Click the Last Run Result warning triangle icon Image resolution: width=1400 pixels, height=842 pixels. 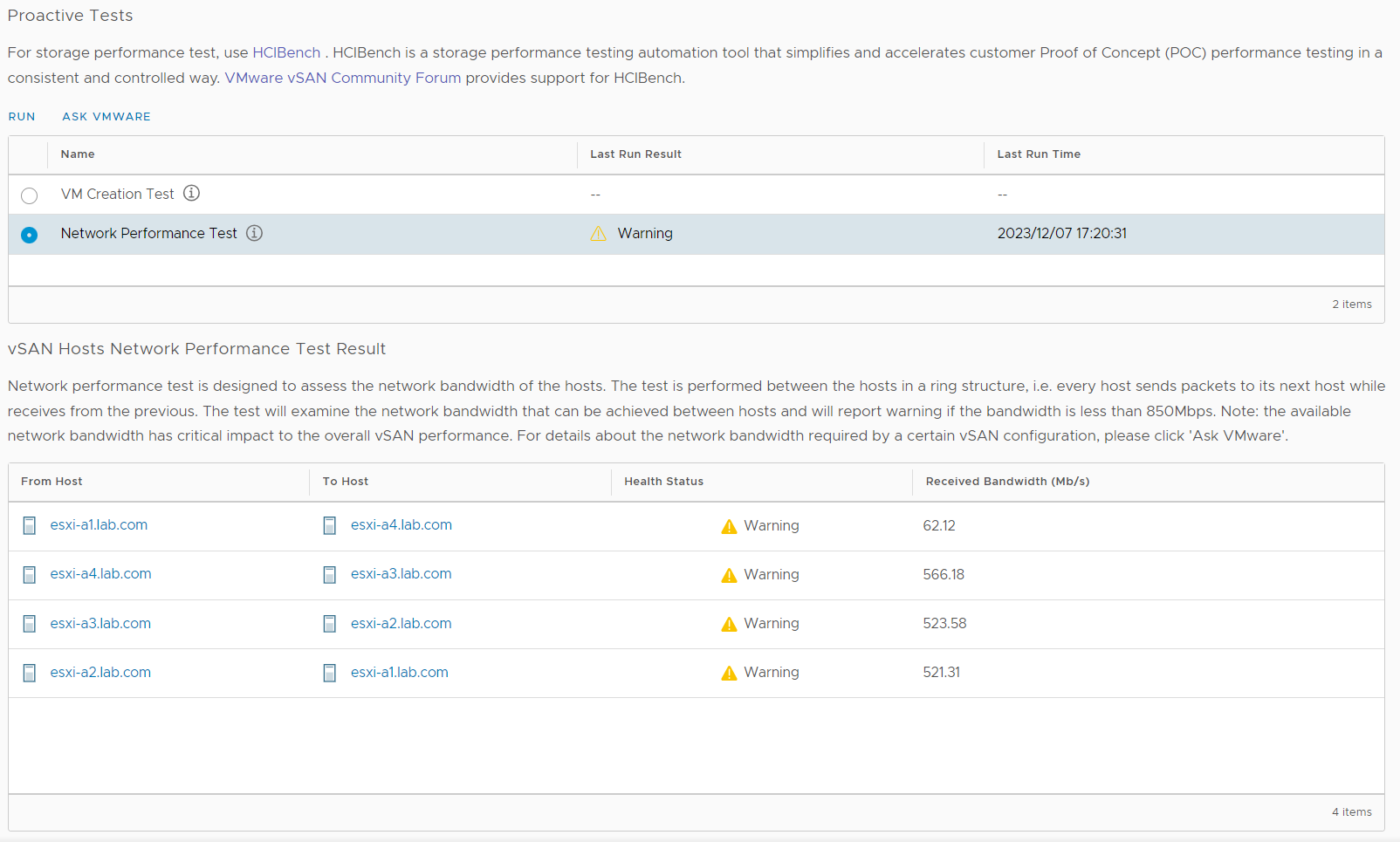598,233
